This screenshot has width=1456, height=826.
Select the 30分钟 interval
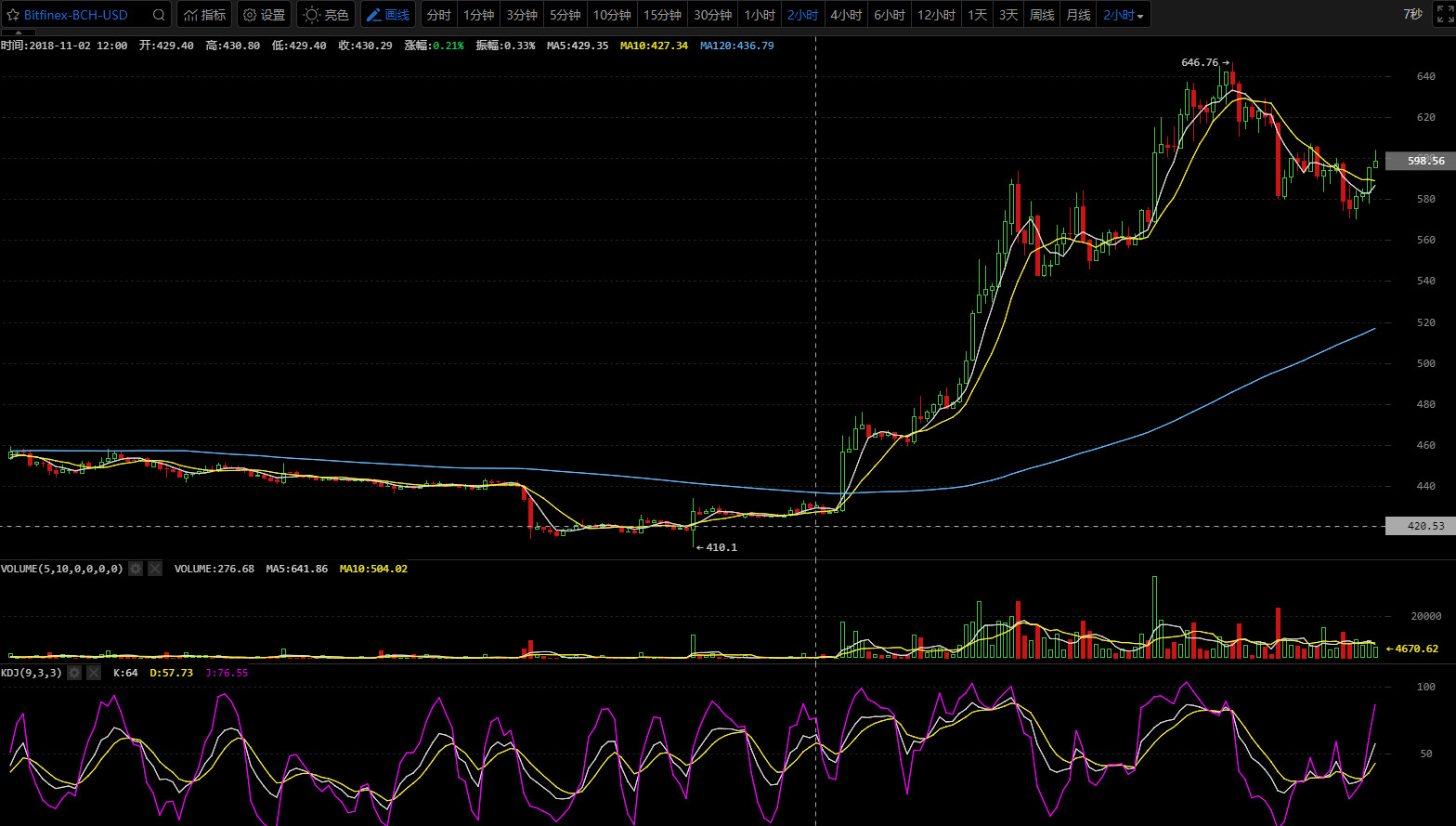click(712, 15)
